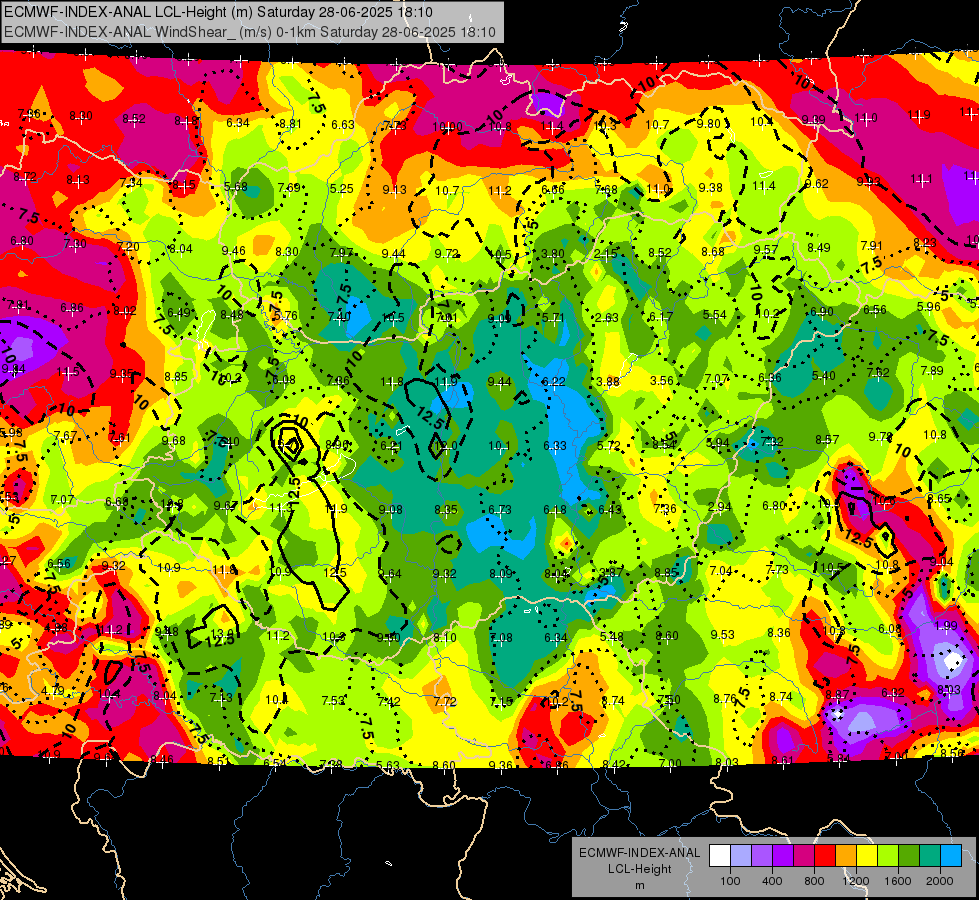Click the wind shear value 7.36
Screen dimensions: 979x900
point(664,508)
